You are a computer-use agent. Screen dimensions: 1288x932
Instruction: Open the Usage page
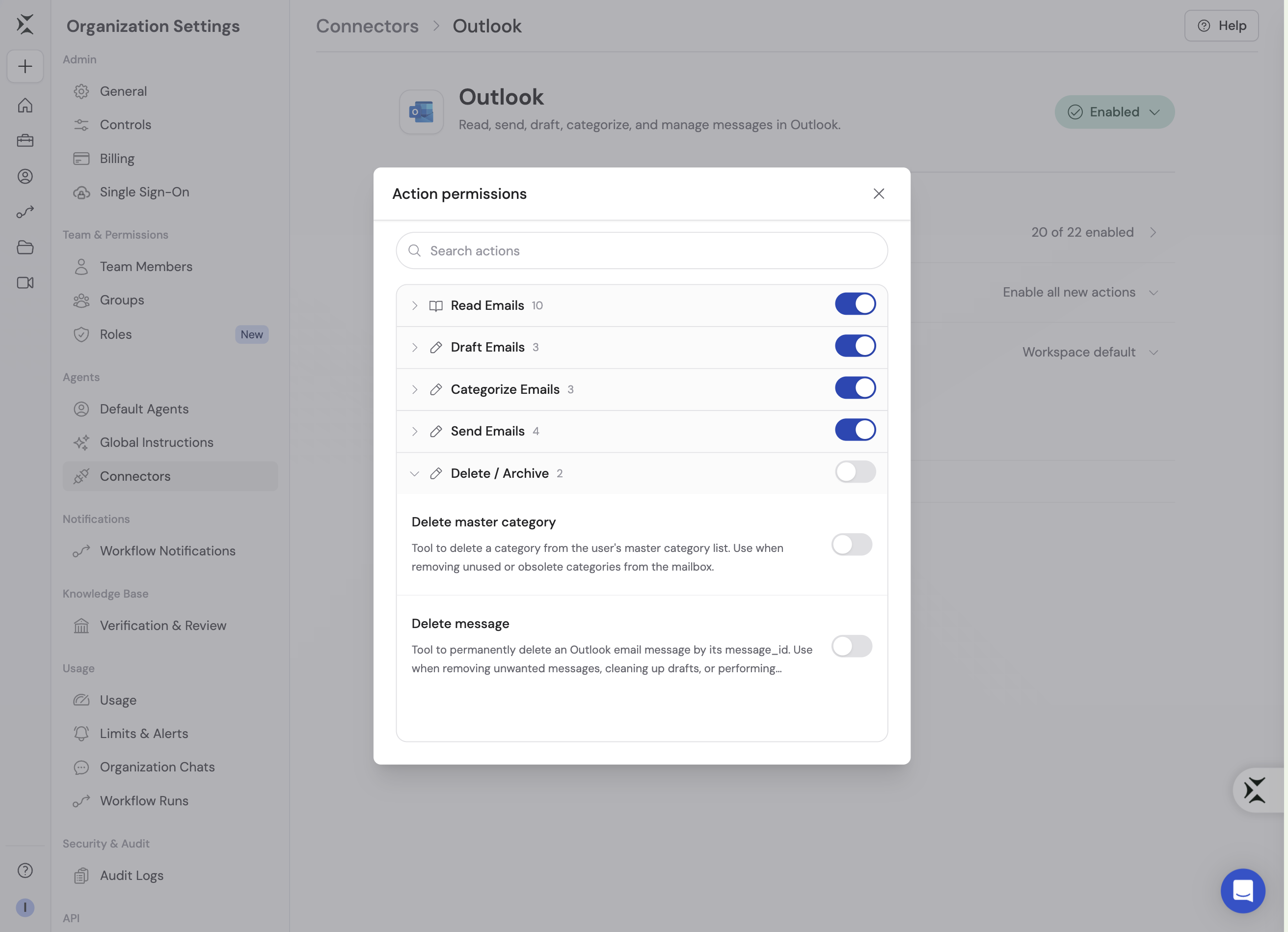(x=170, y=701)
